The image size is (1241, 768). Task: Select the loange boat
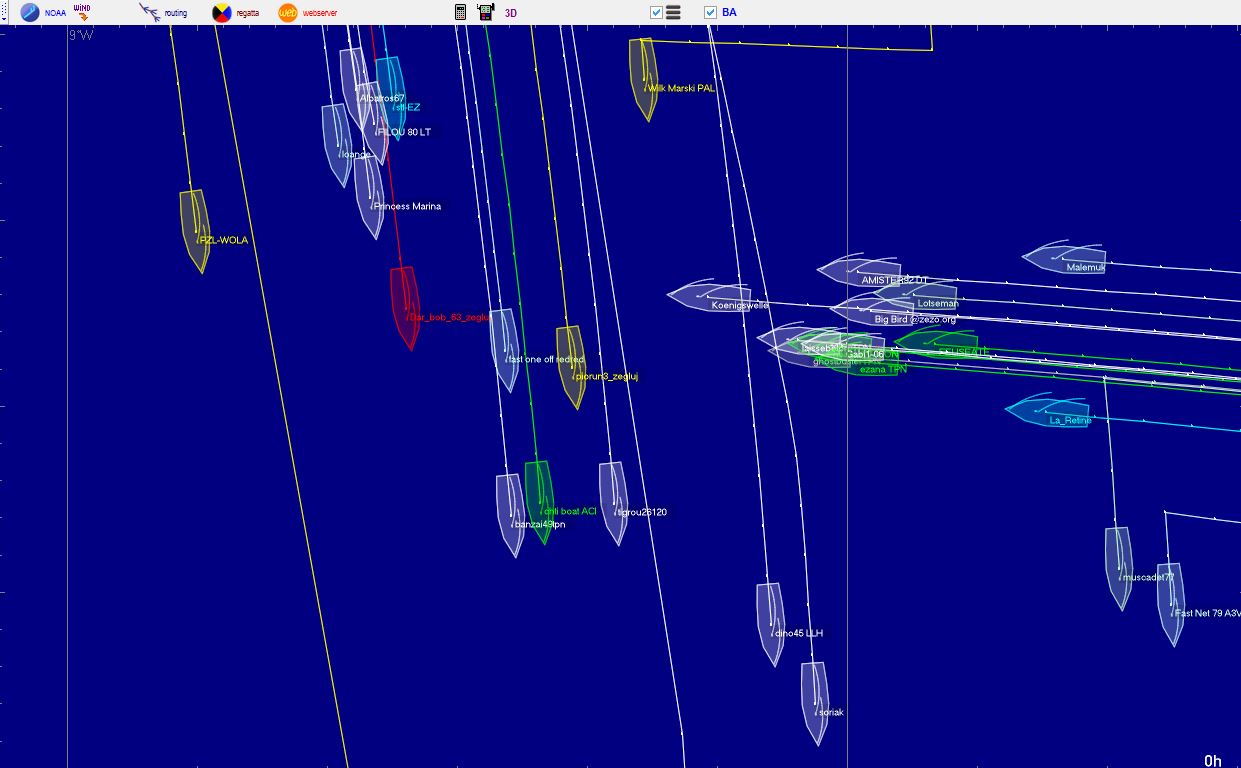[x=337, y=145]
